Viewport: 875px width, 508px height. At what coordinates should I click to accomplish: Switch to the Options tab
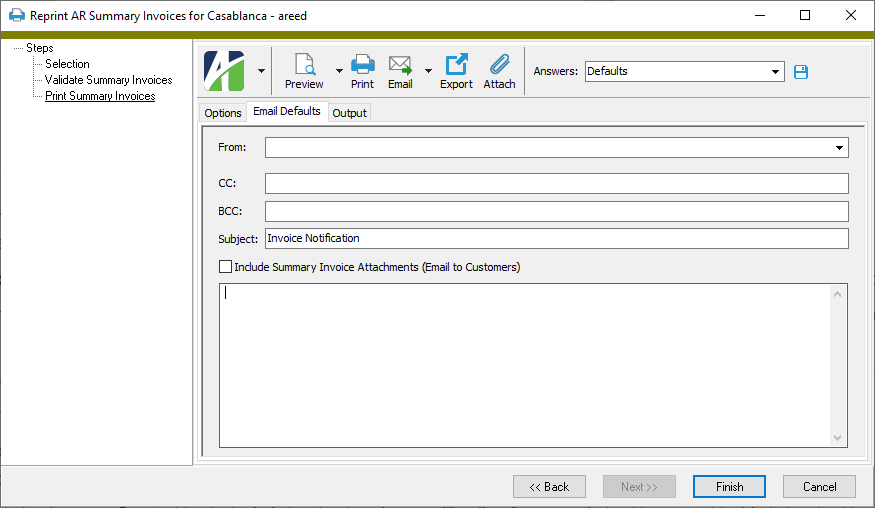[223, 113]
